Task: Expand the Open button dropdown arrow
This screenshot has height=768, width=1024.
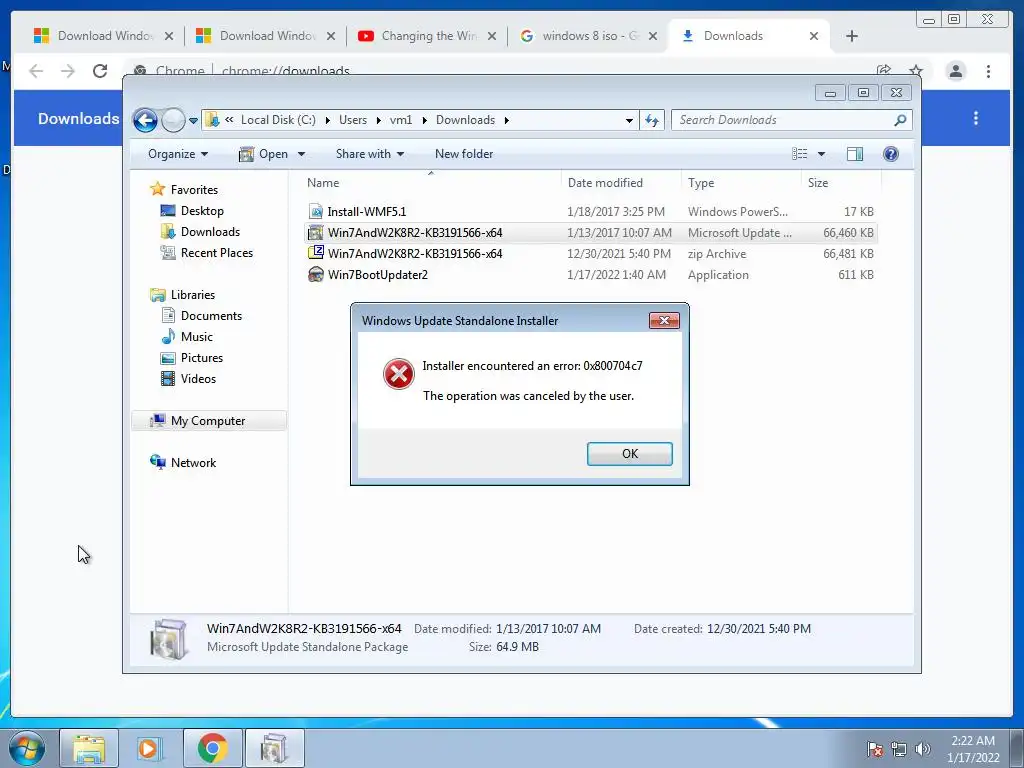Action: point(301,154)
